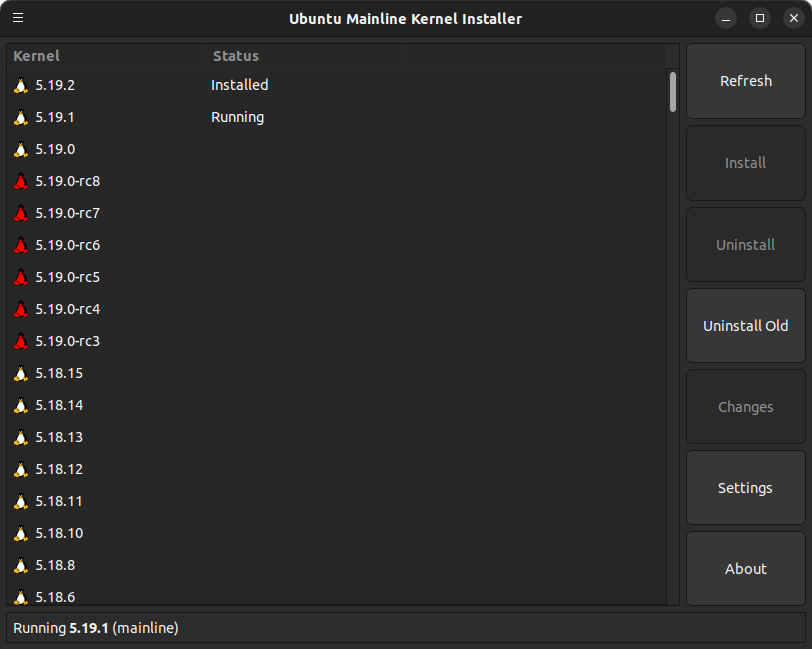Click the Installed status of 5.19.2
812x649 pixels.
pyautogui.click(x=240, y=85)
